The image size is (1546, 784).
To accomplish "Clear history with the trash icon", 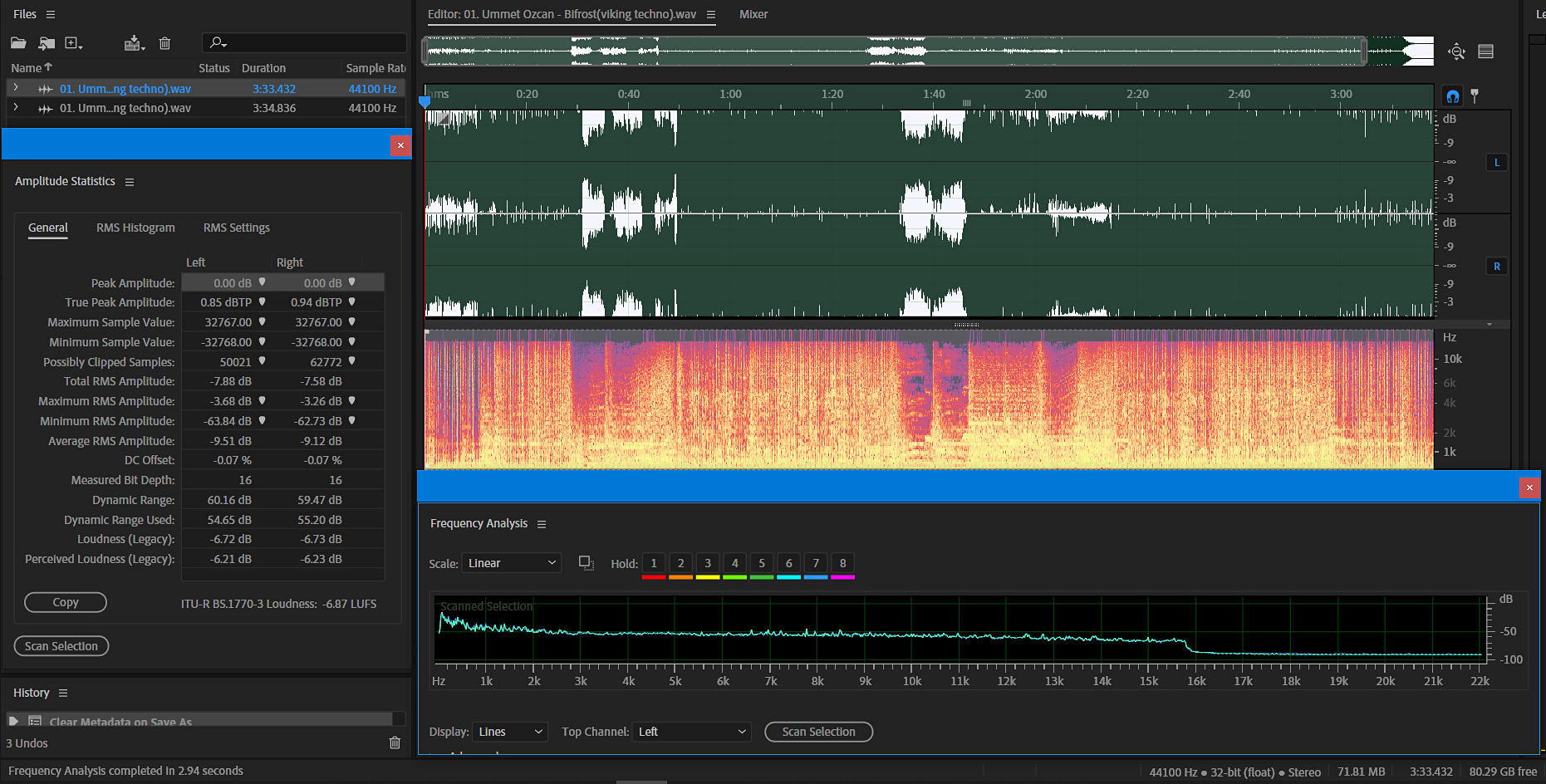I will pyautogui.click(x=395, y=742).
